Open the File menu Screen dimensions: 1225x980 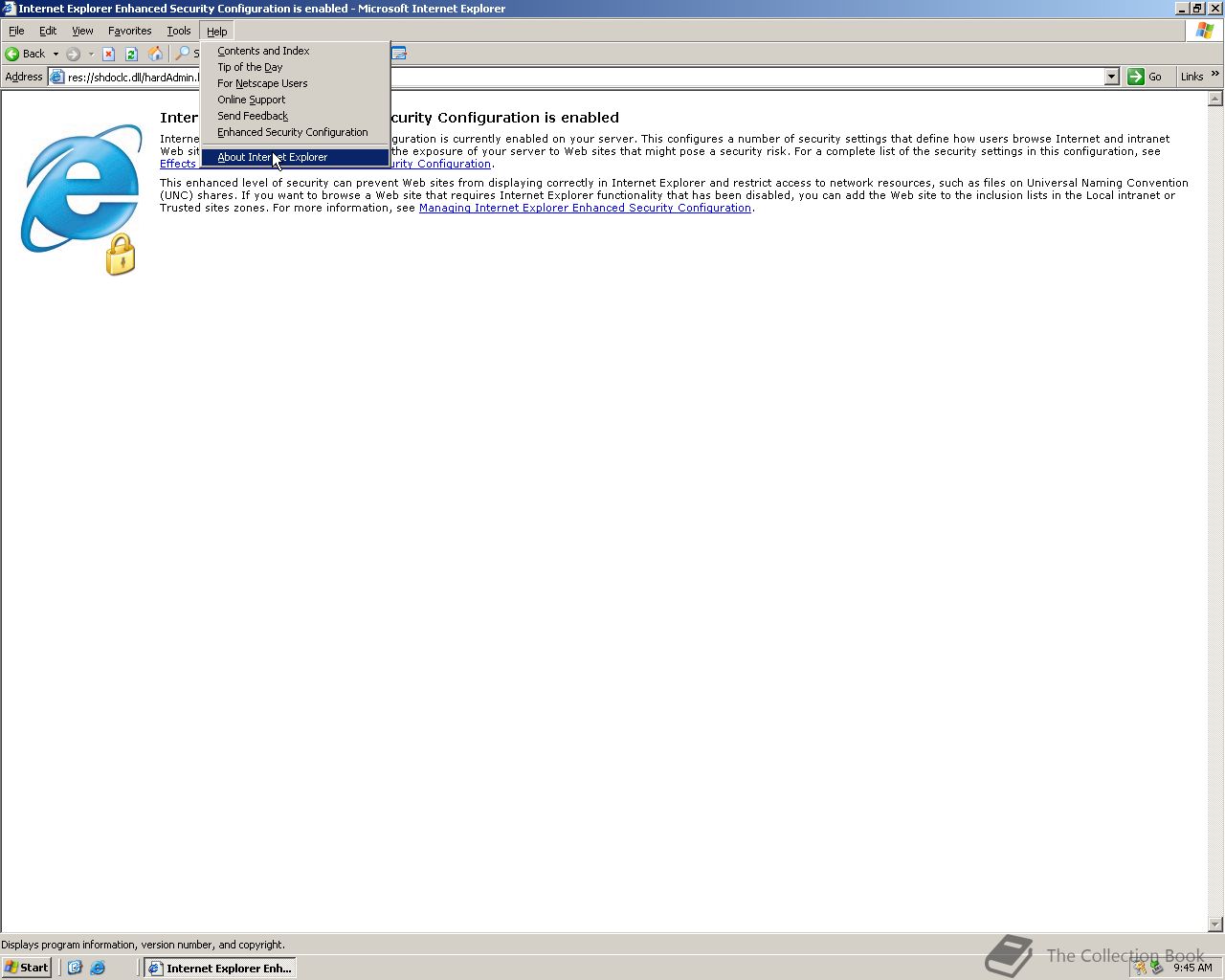coord(16,31)
